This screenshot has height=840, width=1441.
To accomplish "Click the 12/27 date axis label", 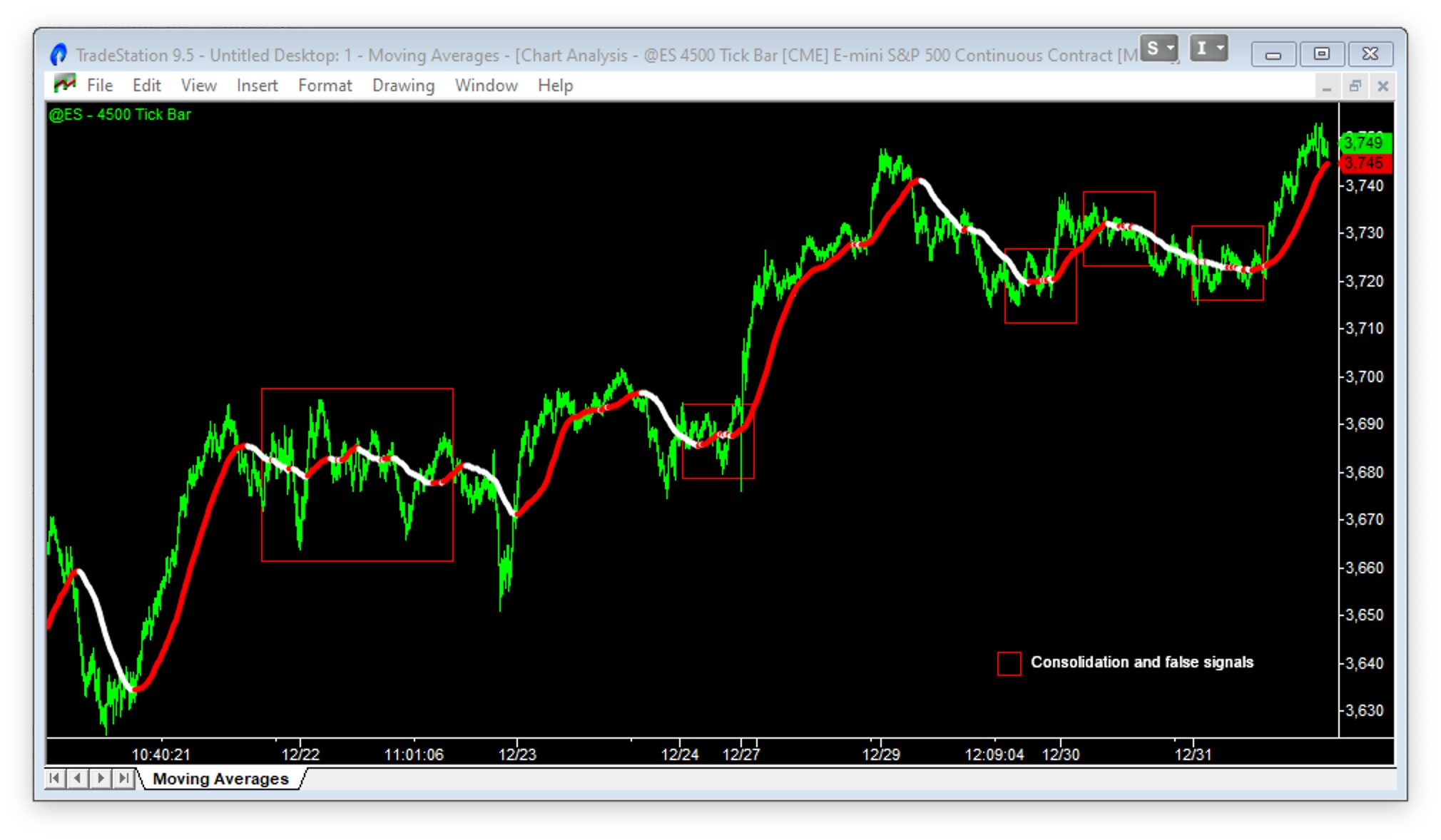I will (x=741, y=754).
